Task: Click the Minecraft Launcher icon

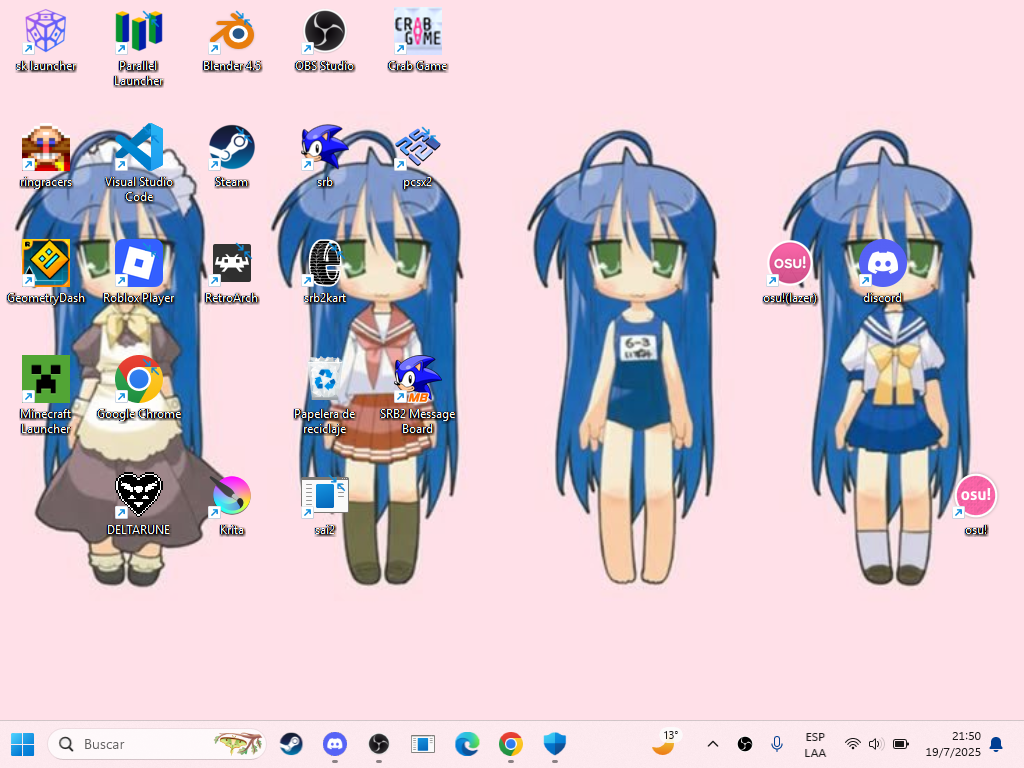Action: (46, 396)
